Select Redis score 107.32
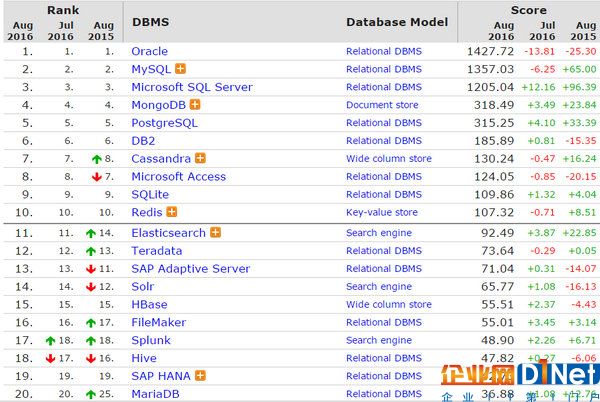Viewport: 600px width, 402px height. point(494,212)
